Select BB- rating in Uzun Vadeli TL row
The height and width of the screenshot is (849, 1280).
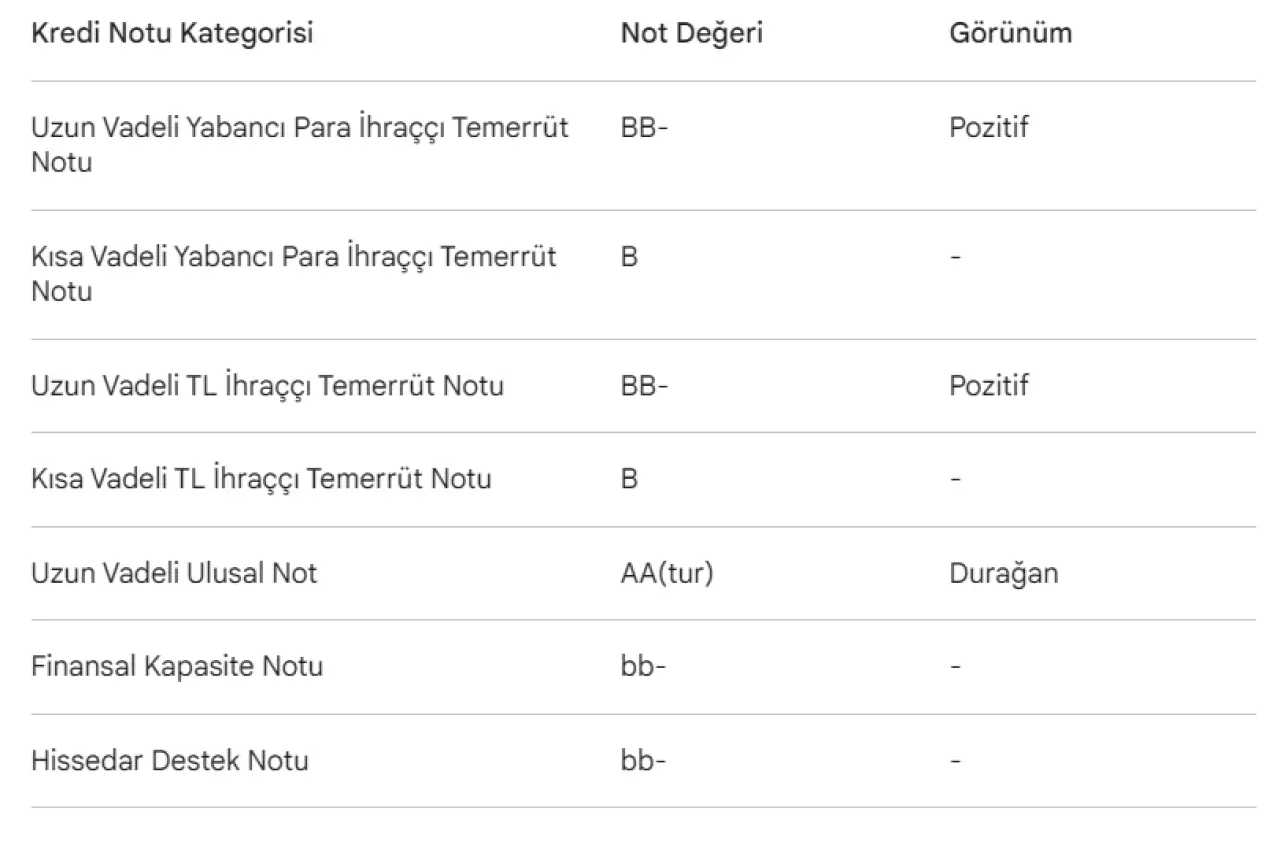(643, 385)
